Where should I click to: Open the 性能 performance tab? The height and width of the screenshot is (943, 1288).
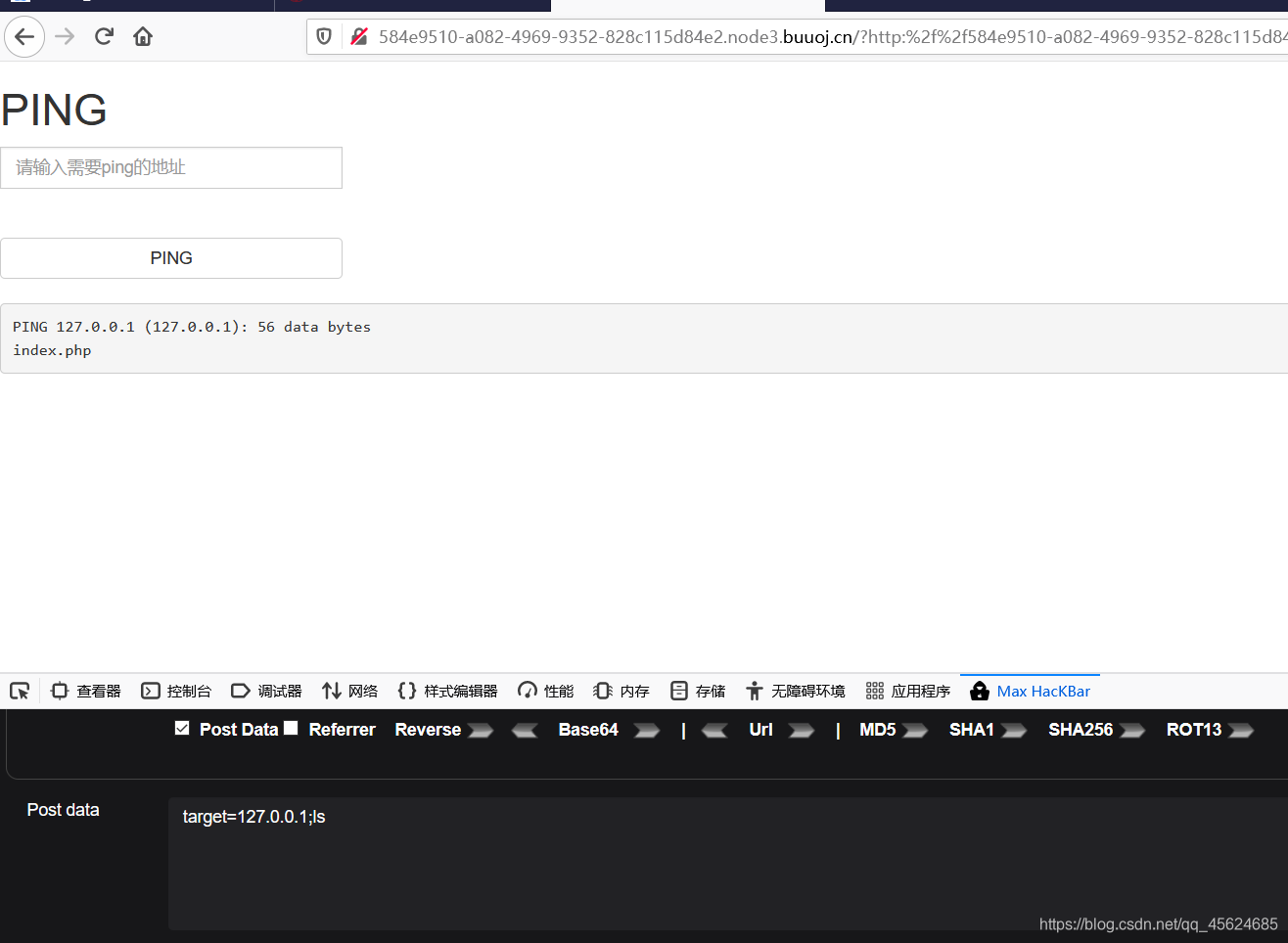tap(546, 691)
